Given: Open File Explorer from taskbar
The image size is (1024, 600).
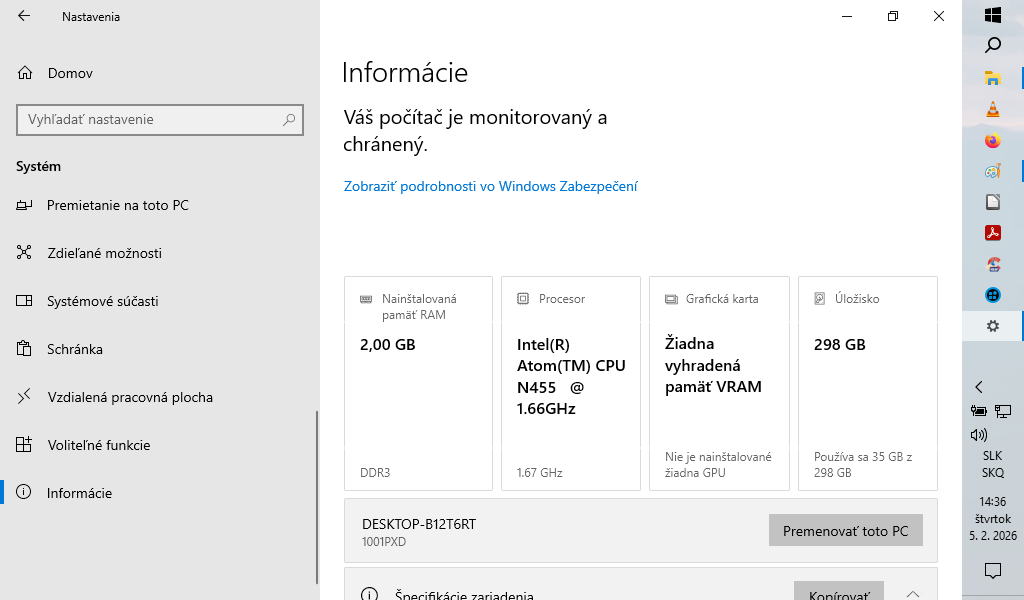Looking at the screenshot, I should coord(992,78).
